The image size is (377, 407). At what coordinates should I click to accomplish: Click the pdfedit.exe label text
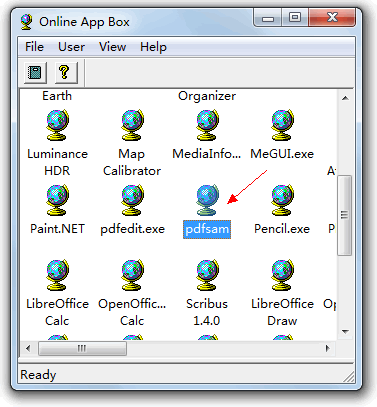click(x=132, y=229)
